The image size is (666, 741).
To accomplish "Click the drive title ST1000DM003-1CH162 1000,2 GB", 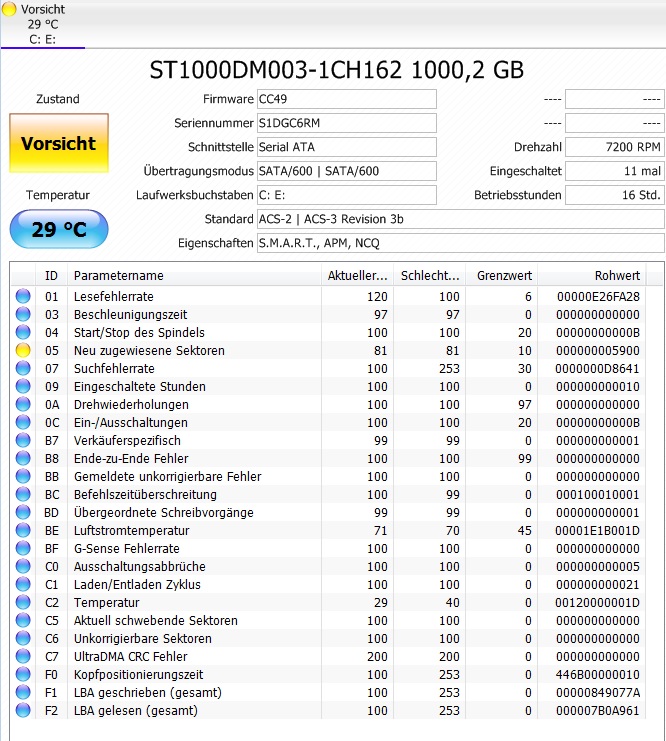I will [337, 70].
